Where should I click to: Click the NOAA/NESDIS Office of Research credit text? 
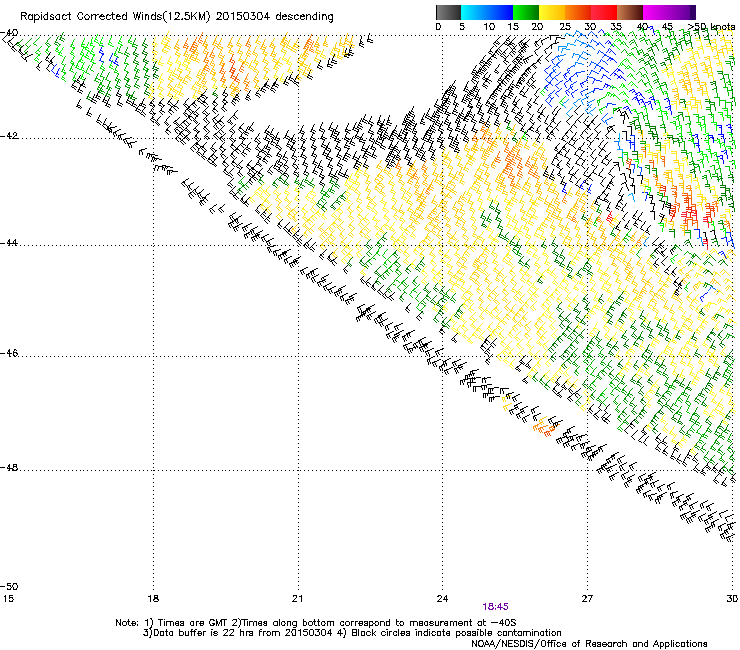(x=589, y=644)
